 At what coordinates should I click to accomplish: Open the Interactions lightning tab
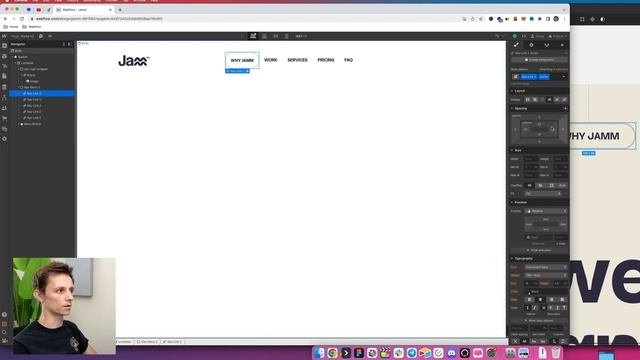[x=562, y=45]
